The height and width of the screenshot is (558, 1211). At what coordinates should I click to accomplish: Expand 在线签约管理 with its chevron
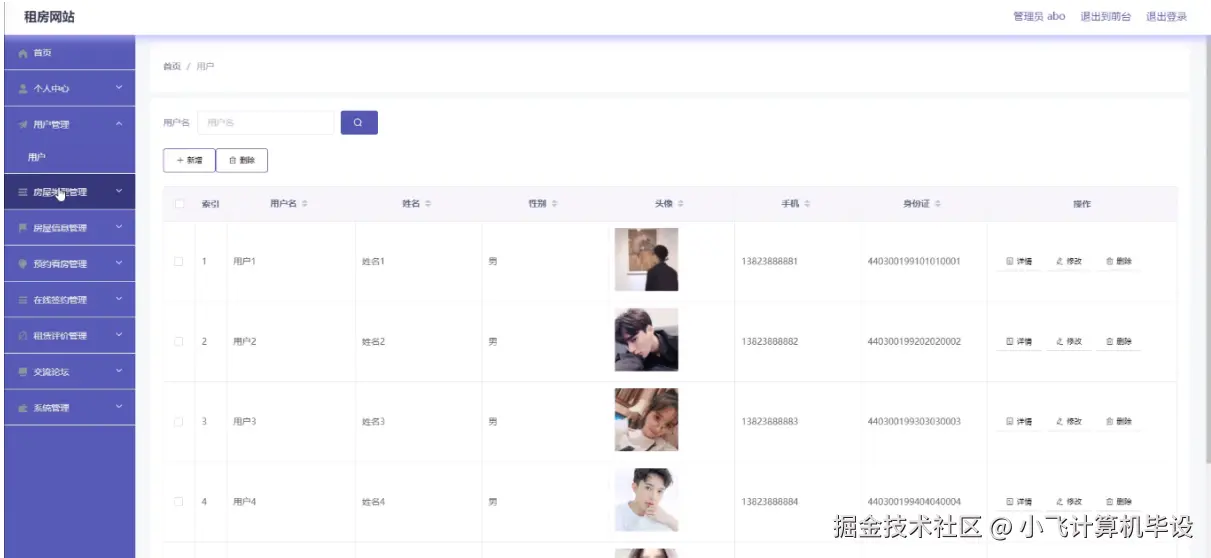click(x=119, y=299)
